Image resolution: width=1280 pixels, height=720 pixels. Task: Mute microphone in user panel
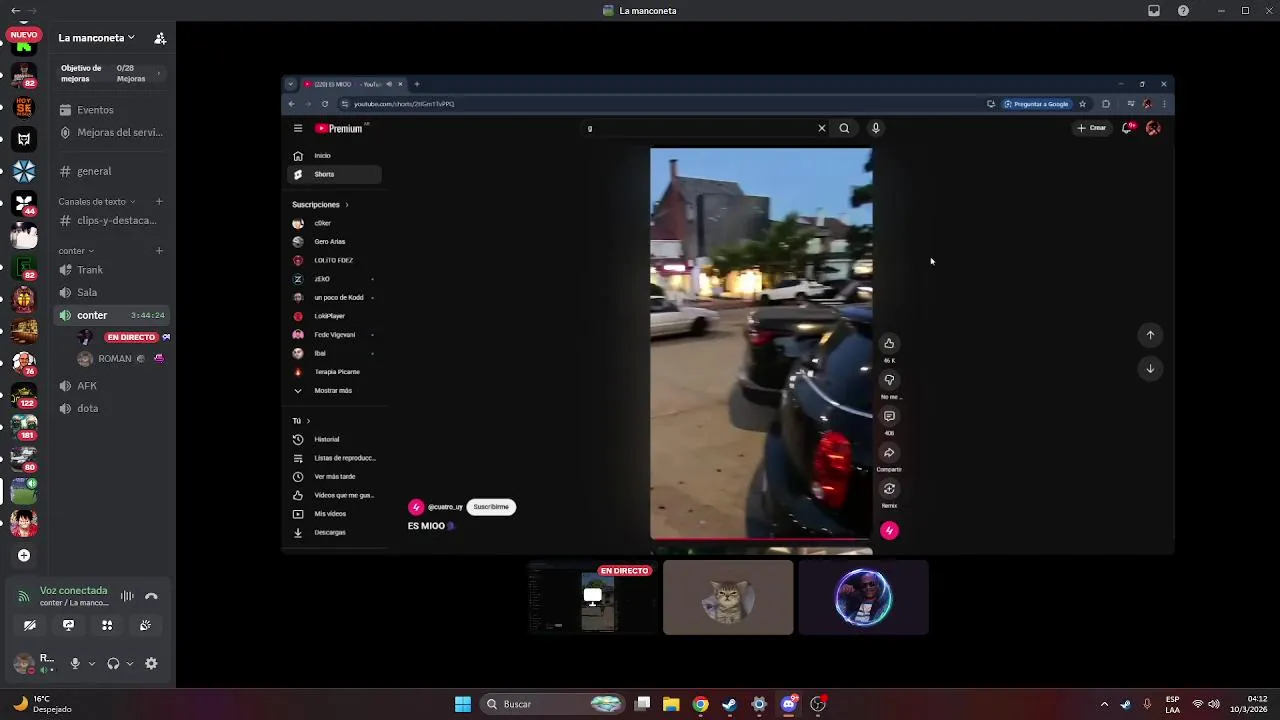coord(75,663)
